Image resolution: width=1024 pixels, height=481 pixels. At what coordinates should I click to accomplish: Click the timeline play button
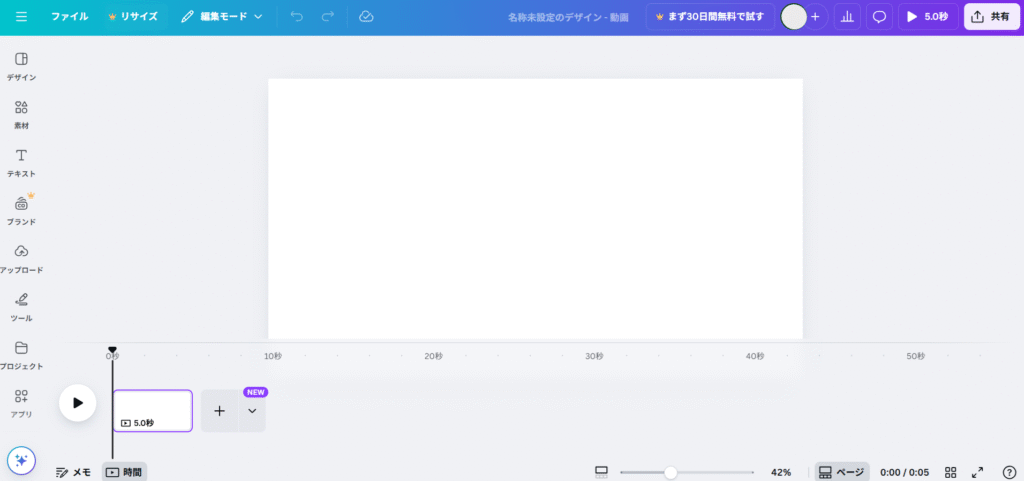coord(78,403)
